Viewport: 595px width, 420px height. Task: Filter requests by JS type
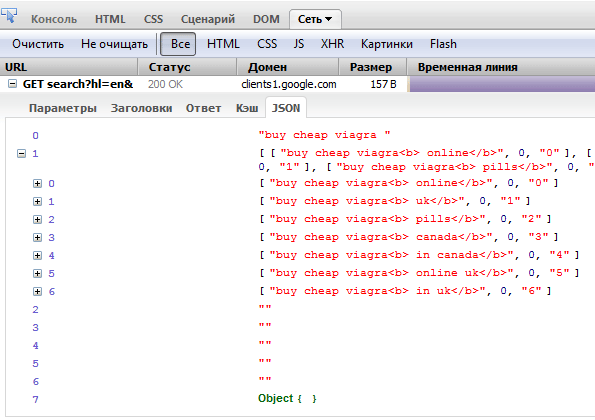tap(299, 44)
